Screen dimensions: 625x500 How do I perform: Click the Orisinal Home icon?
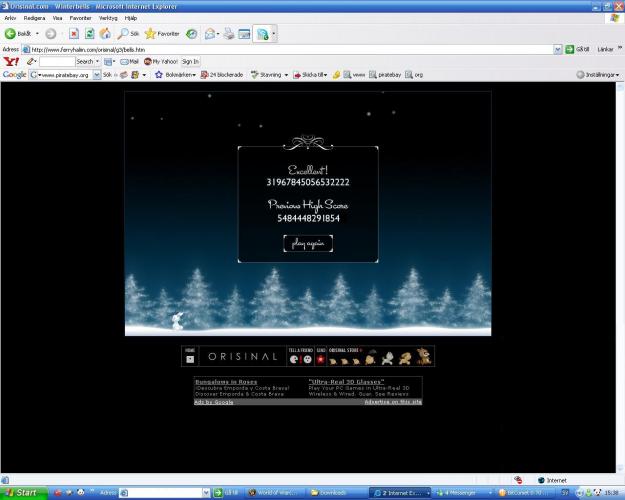(x=190, y=358)
